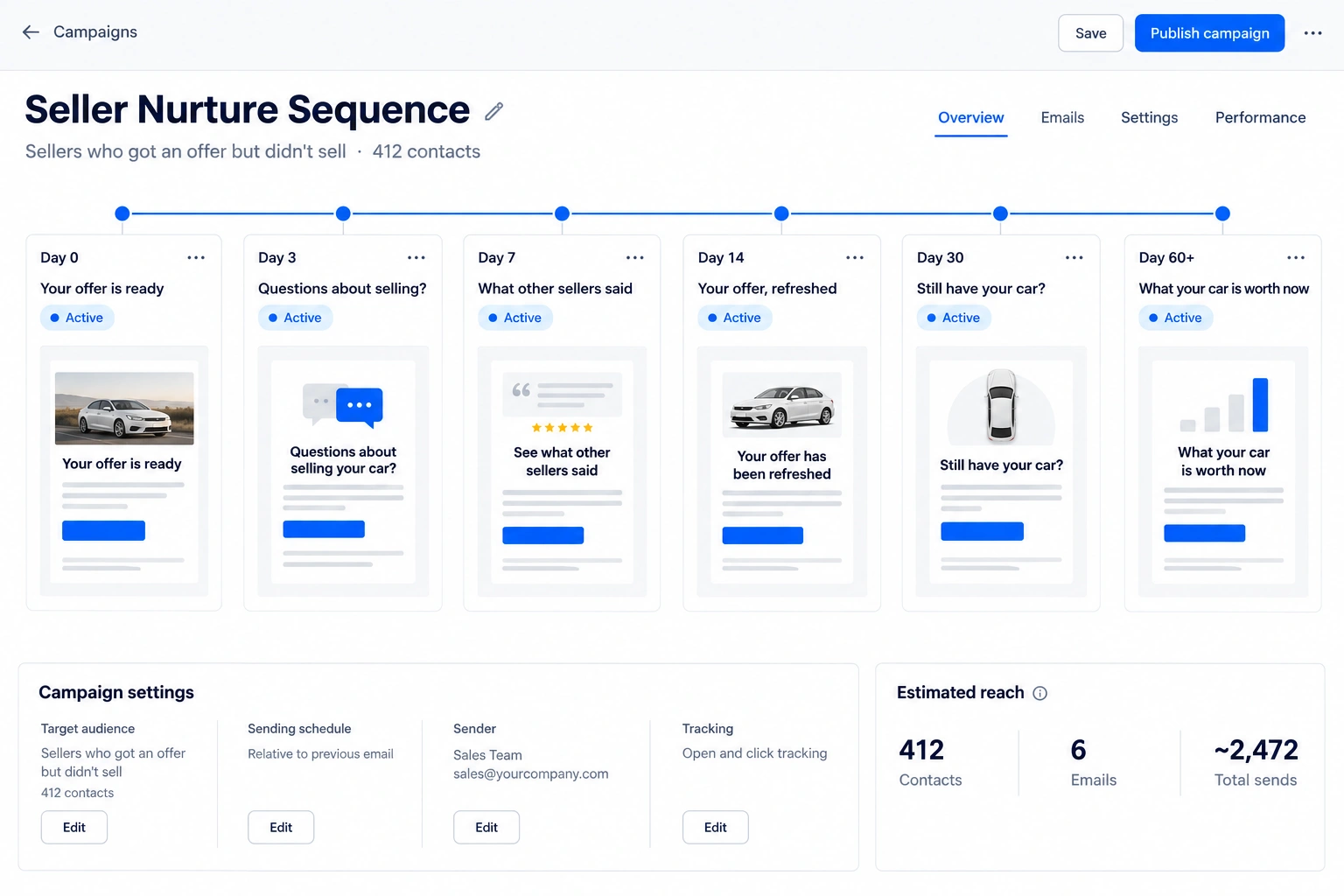The width and height of the screenshot is (1344, 896).
Task: Open the 'See what other sellers said' preview
Action: [562, 471]
